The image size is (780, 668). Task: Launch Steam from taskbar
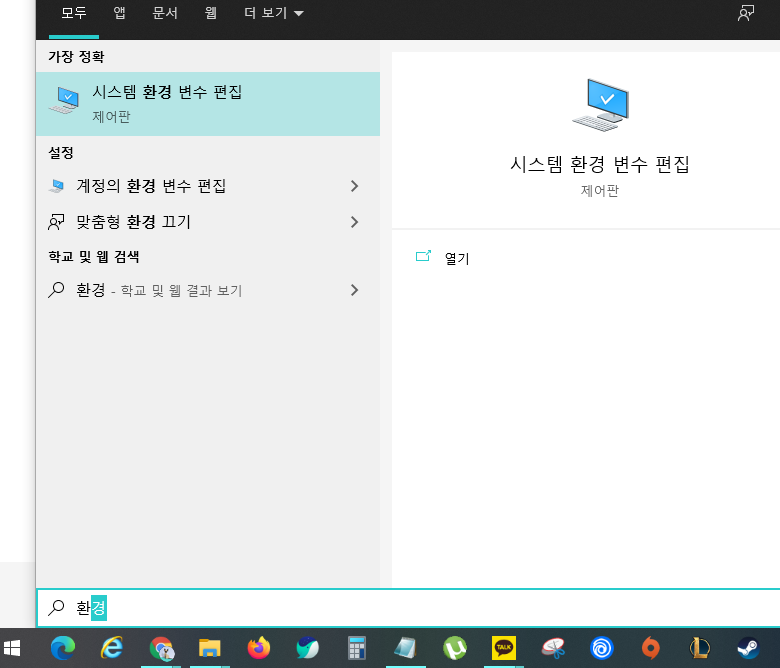tap(748, 648)
